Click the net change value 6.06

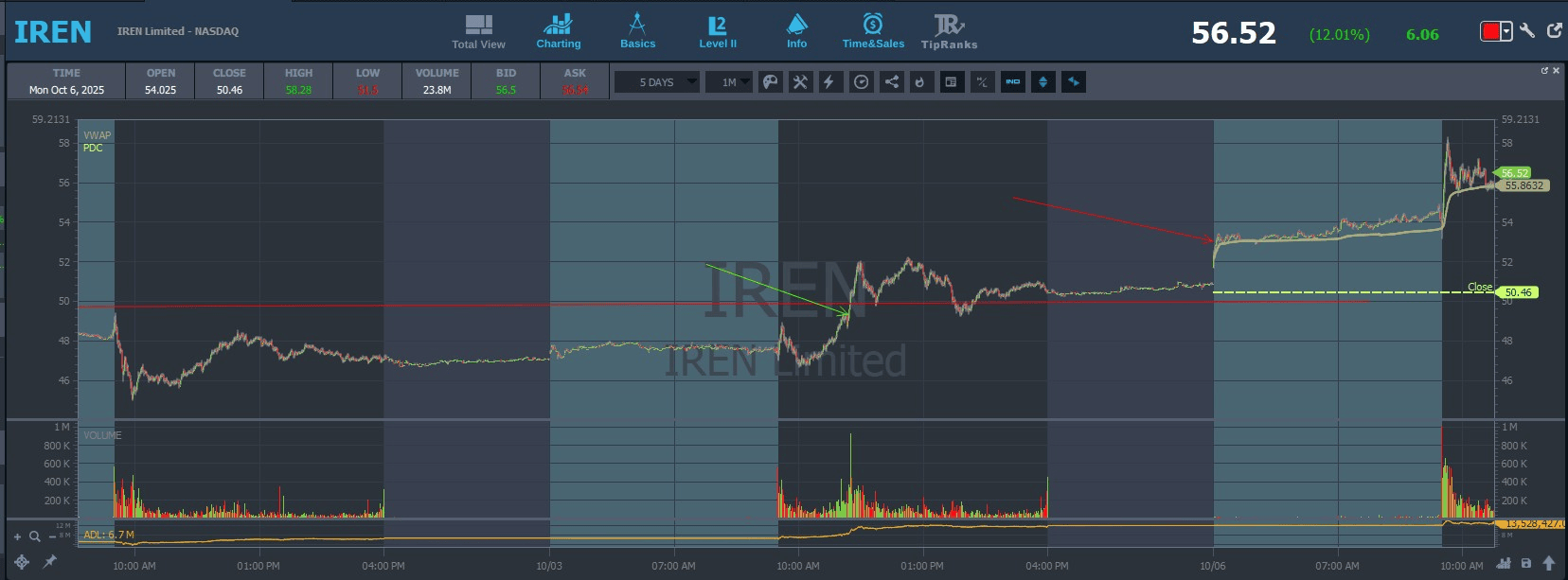[1422, 35]
